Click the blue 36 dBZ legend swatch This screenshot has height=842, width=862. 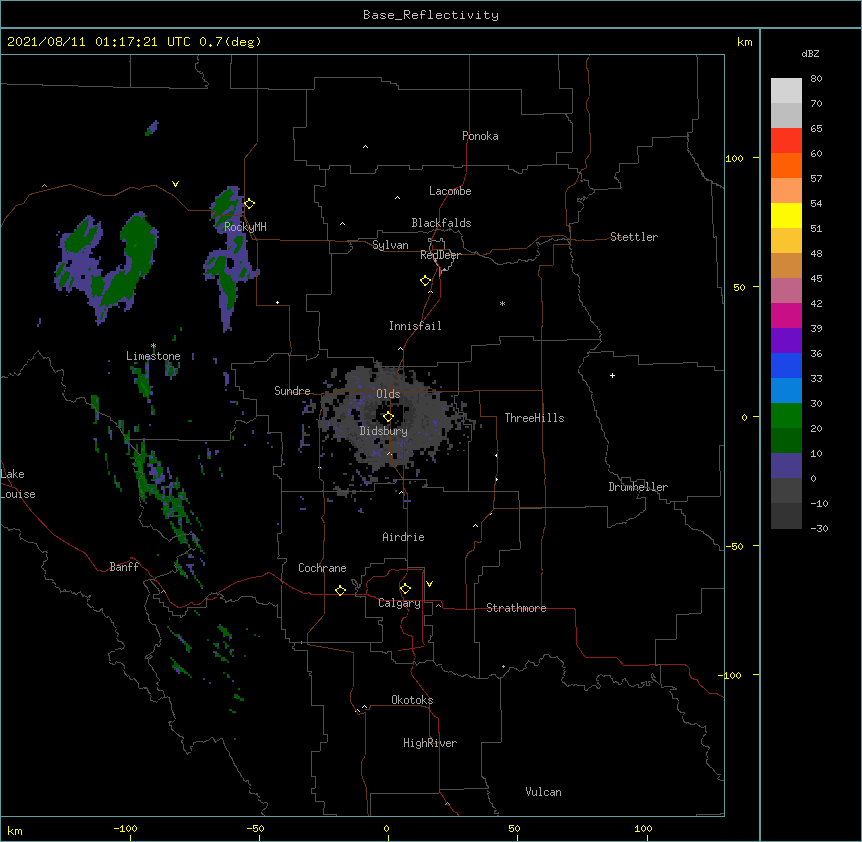tap(786, 365)
